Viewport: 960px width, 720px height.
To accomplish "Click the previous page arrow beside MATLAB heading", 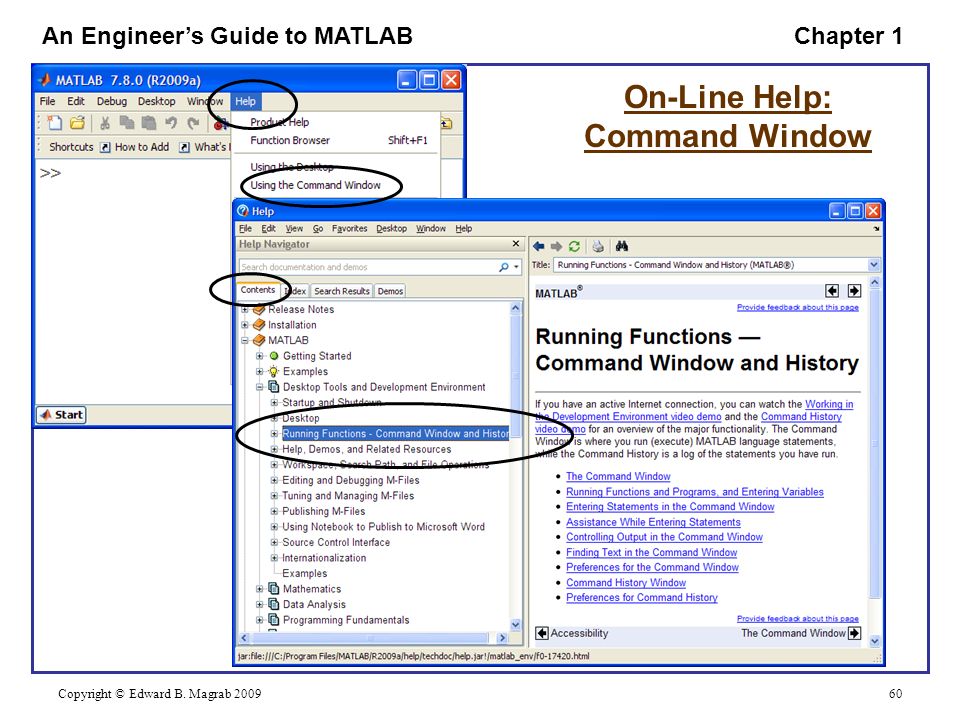I will pos(831,291).
